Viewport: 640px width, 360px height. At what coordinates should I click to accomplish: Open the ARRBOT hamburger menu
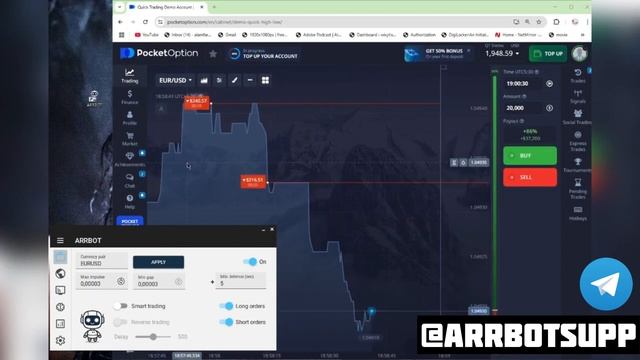60,240
